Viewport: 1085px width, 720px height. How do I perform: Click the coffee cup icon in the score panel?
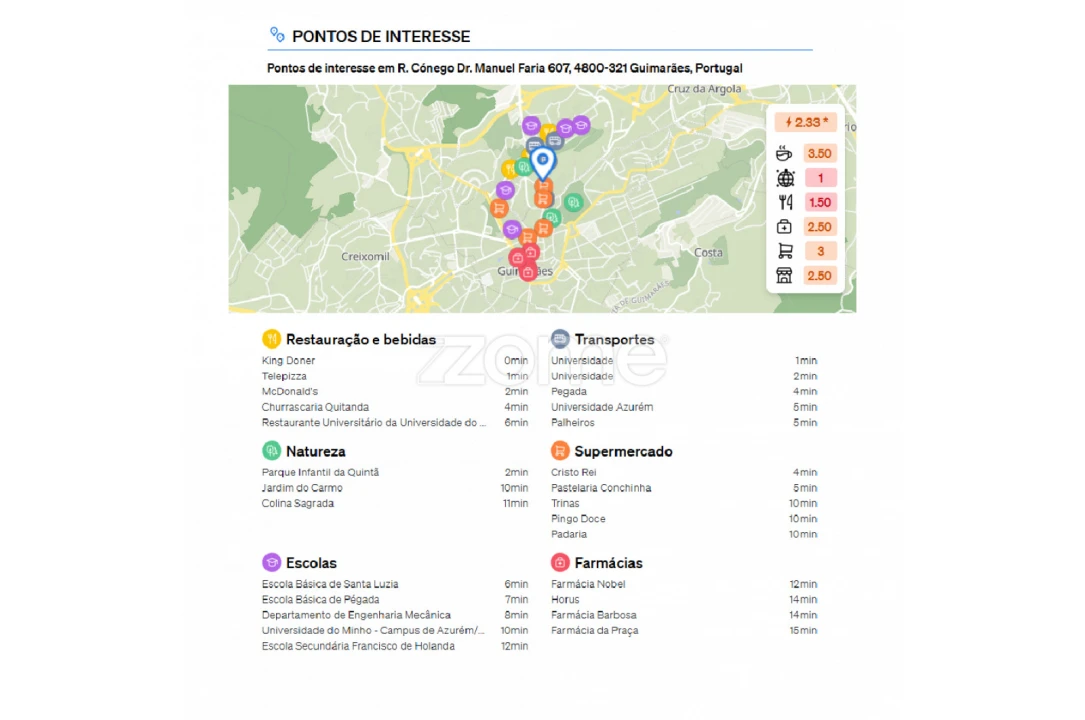[785, 153]
